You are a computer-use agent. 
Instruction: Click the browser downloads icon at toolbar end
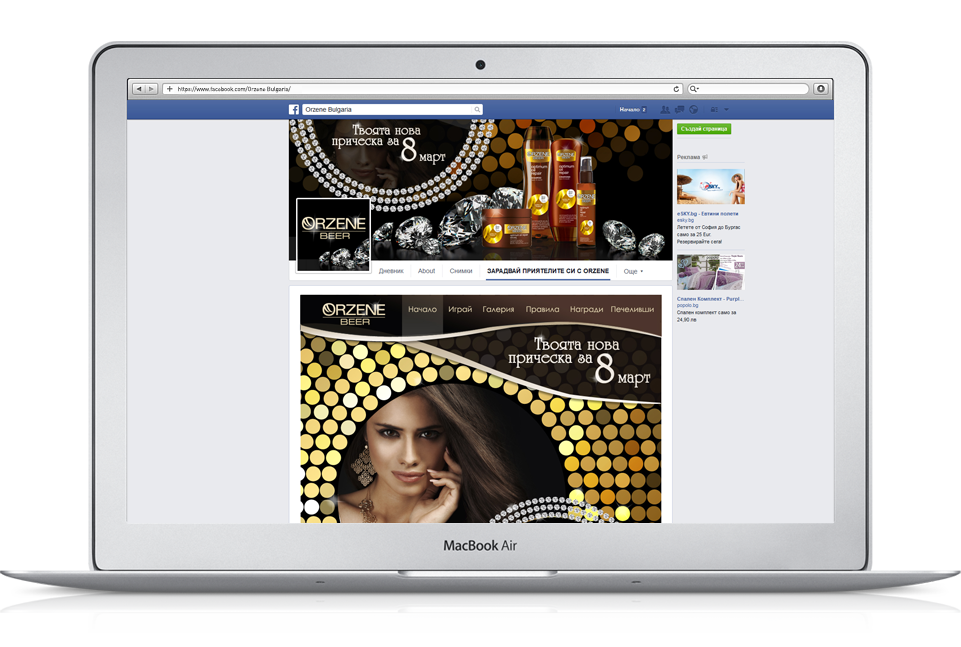(x=821, y=89)
